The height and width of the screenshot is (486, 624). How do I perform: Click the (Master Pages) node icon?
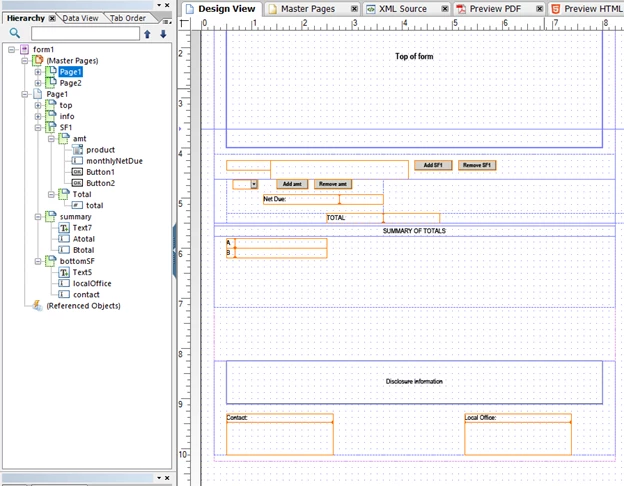click(x=38, y=61)
